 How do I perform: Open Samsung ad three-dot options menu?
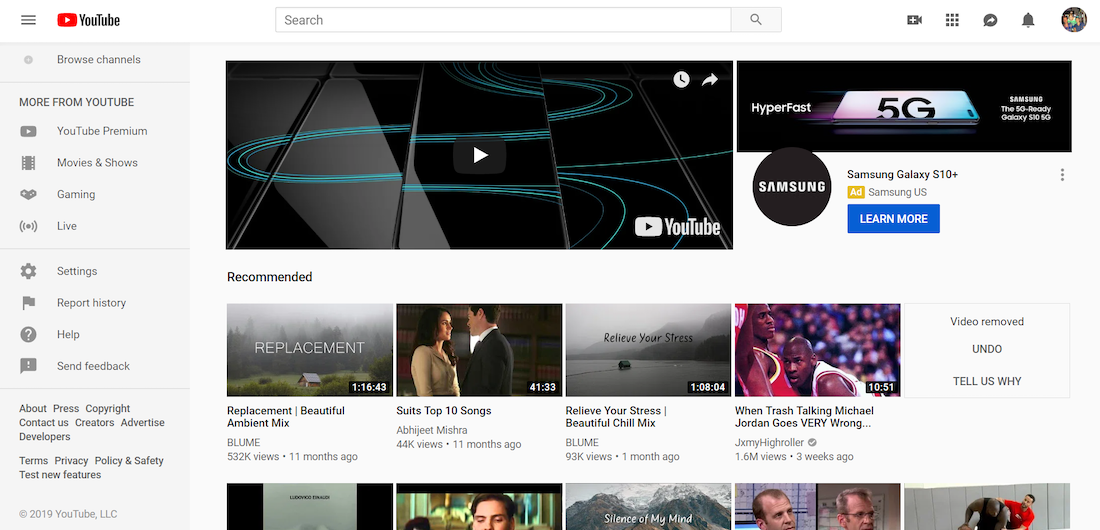(1062, 175)
